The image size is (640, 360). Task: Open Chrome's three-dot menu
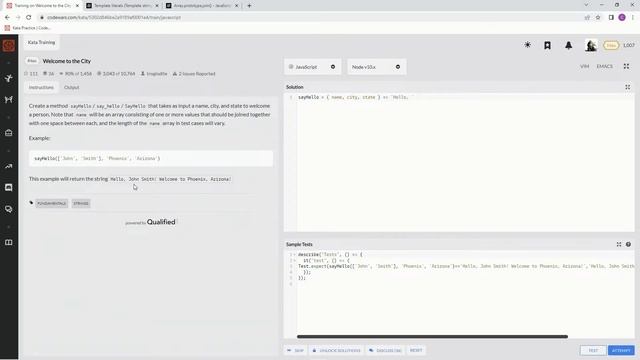click(633, 18)
